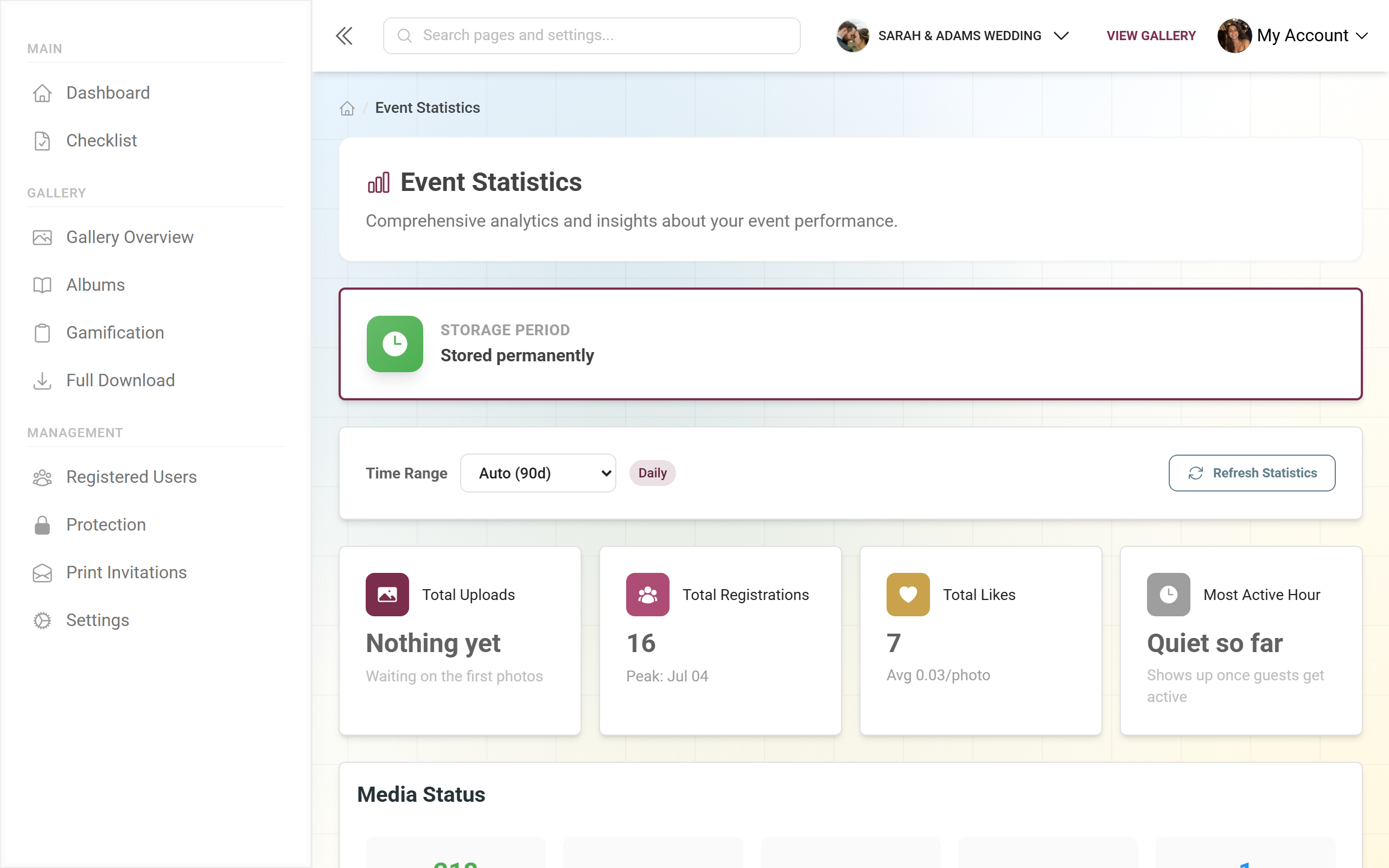1389x868 pixels.
Task: Expand the Sarah & Adams Wedding event selector
Action: (x=1061, y=36)
